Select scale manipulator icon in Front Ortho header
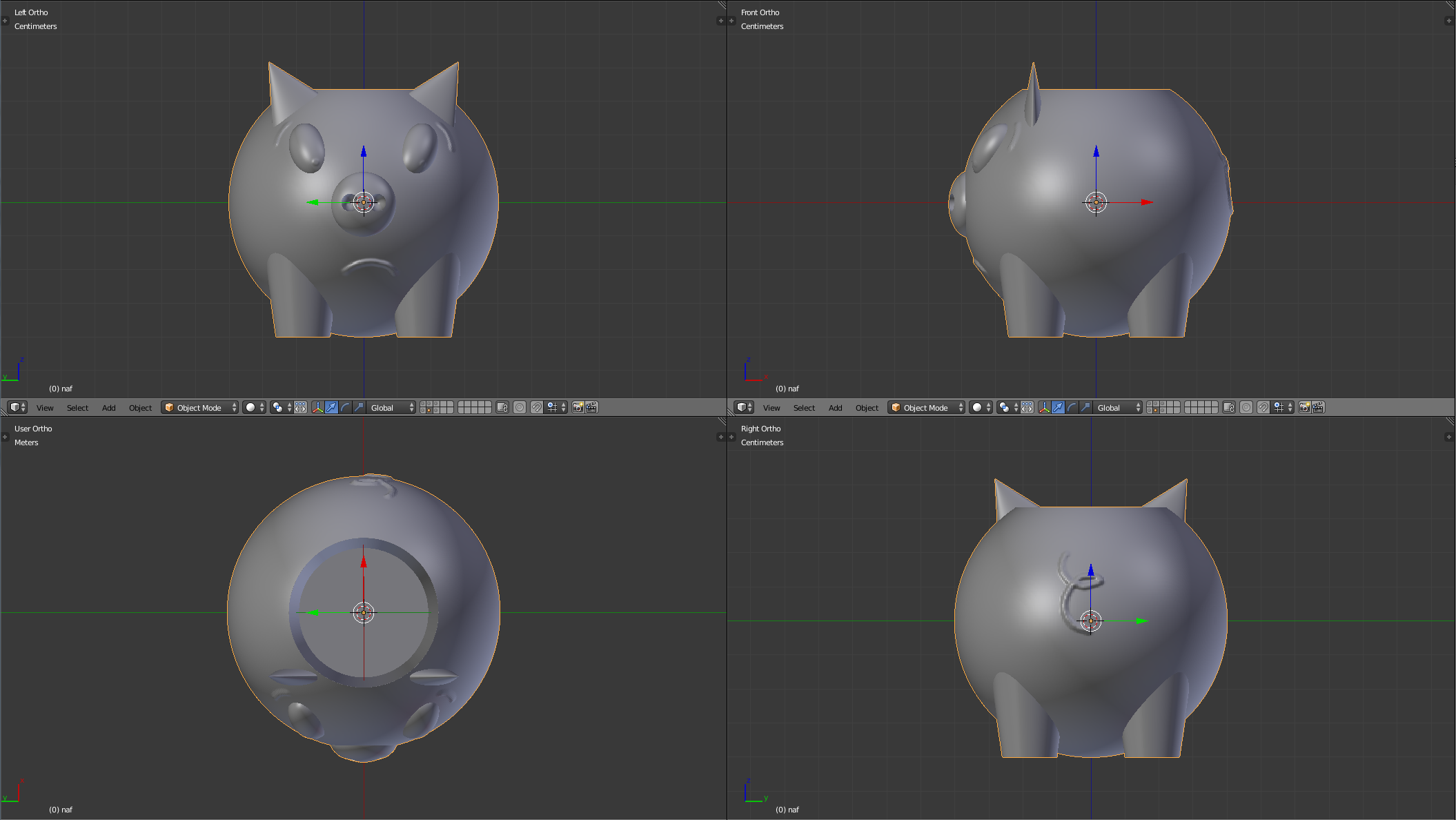Viewport: 1456px width, 820px height. (1085, 407)
